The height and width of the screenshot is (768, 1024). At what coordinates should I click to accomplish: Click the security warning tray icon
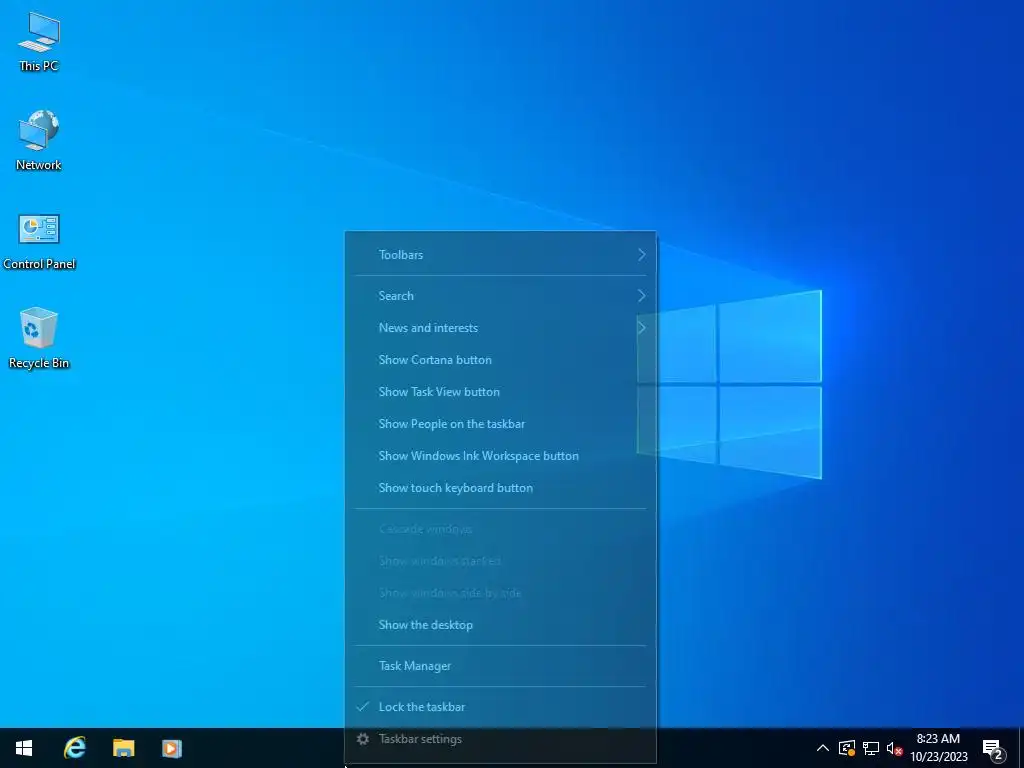click(847, 748)
